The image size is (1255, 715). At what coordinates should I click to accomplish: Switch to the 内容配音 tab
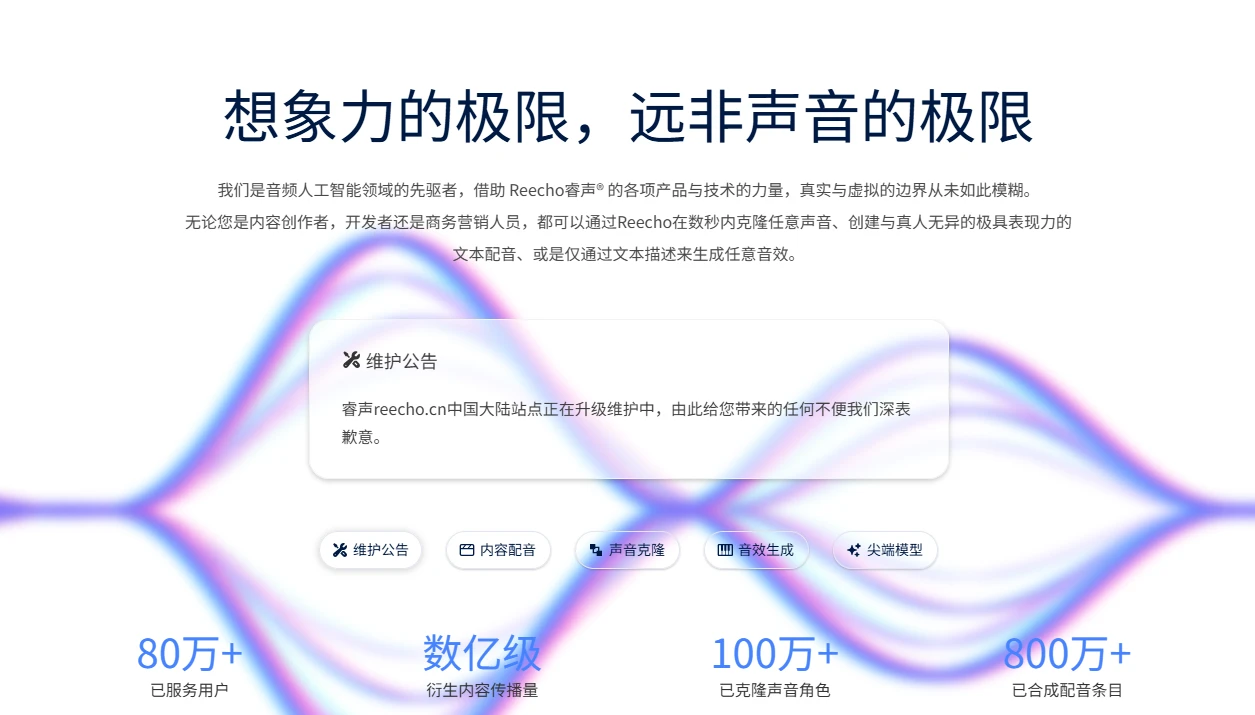click(x=498, y=550)
